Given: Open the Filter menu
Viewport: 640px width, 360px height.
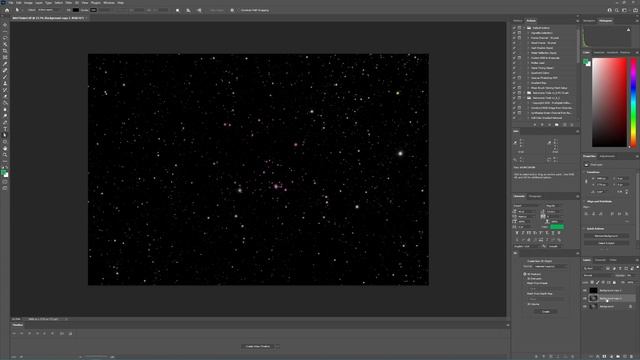Looking at the screenshot, I should pos(69,2).
